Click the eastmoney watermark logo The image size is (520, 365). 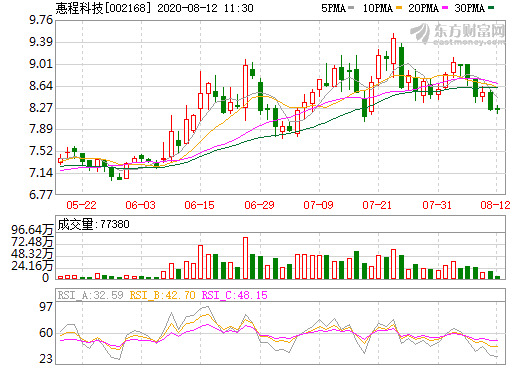(x=457, y=34)
